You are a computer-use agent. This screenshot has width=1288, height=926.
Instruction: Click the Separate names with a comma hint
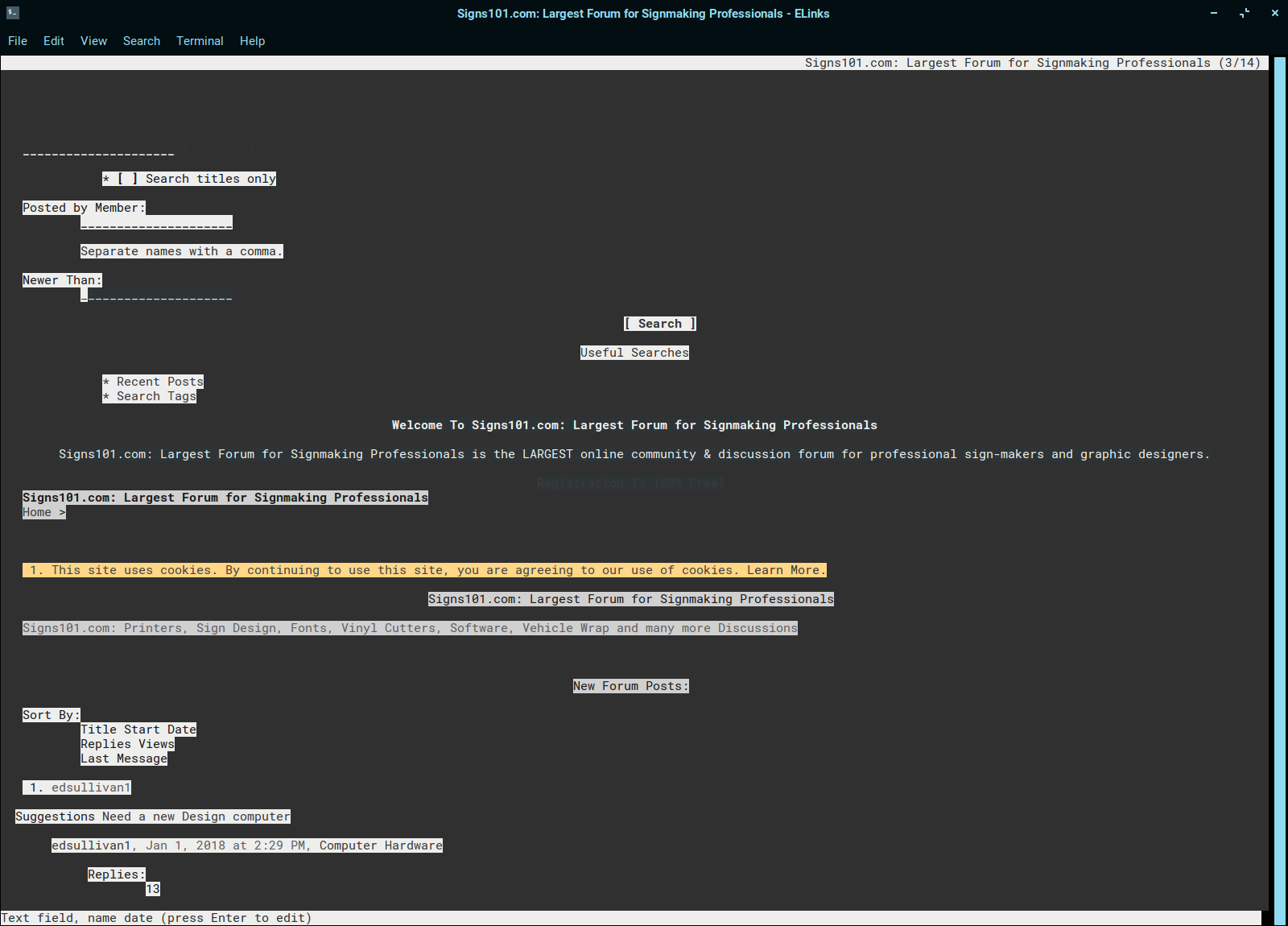[x=182, y=251]
